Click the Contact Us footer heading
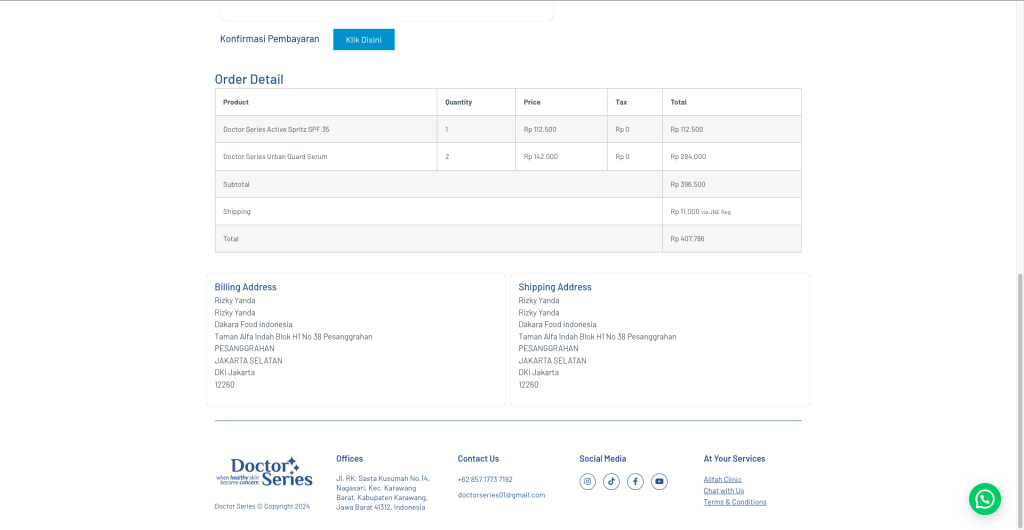The height and width of the screenshot is (530, 1024). 478,459
